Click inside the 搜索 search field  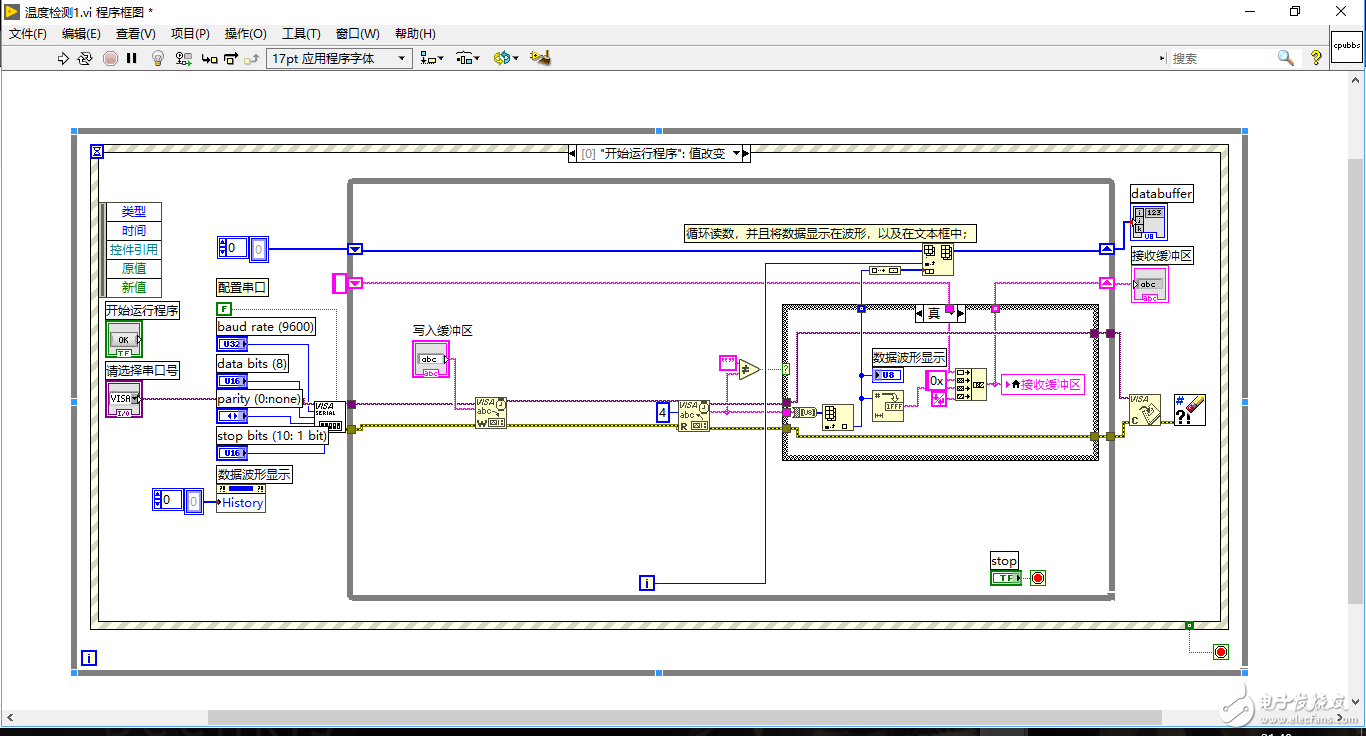point(1222,59)
